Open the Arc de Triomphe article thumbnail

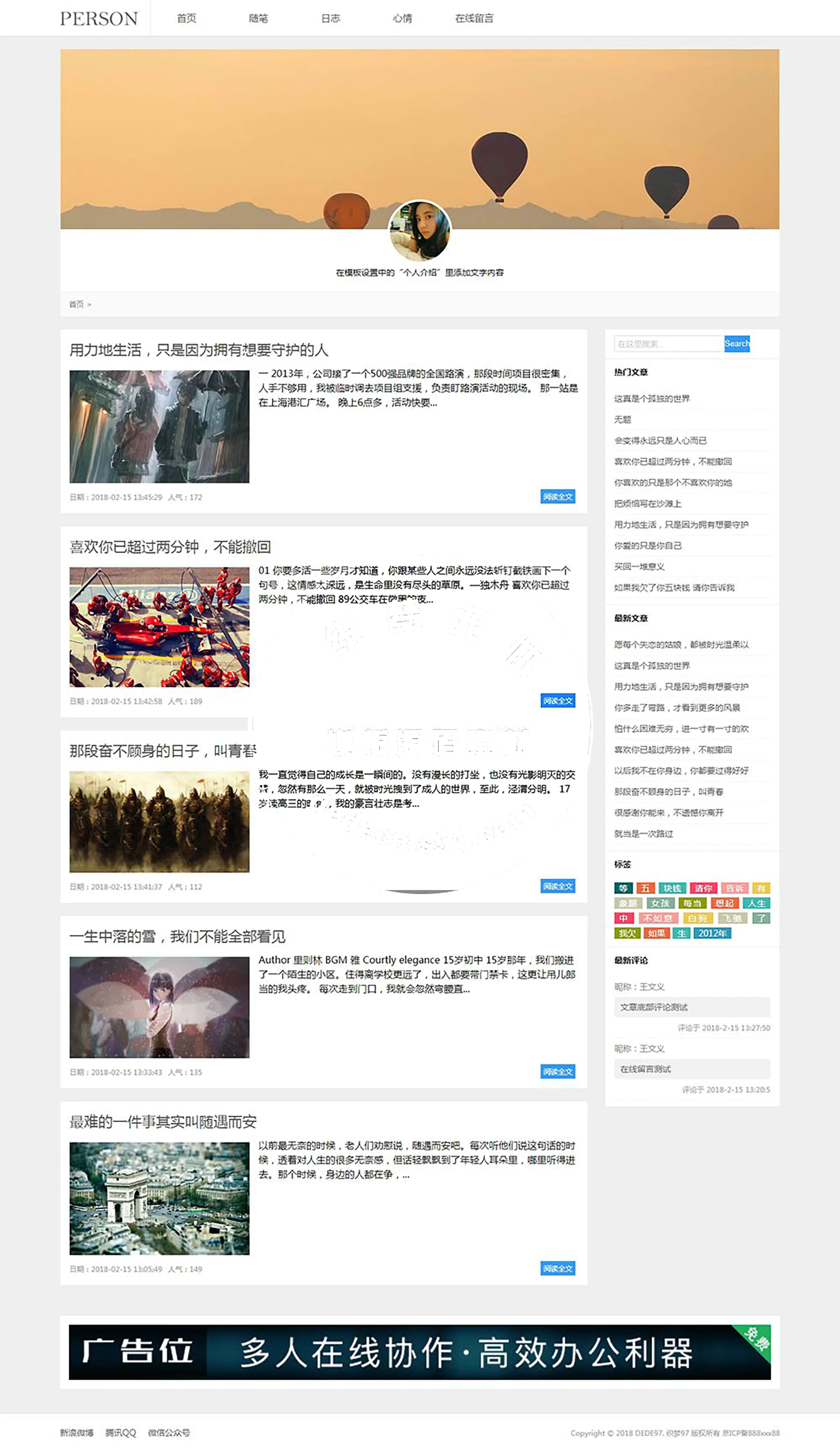click(160, 1198)
